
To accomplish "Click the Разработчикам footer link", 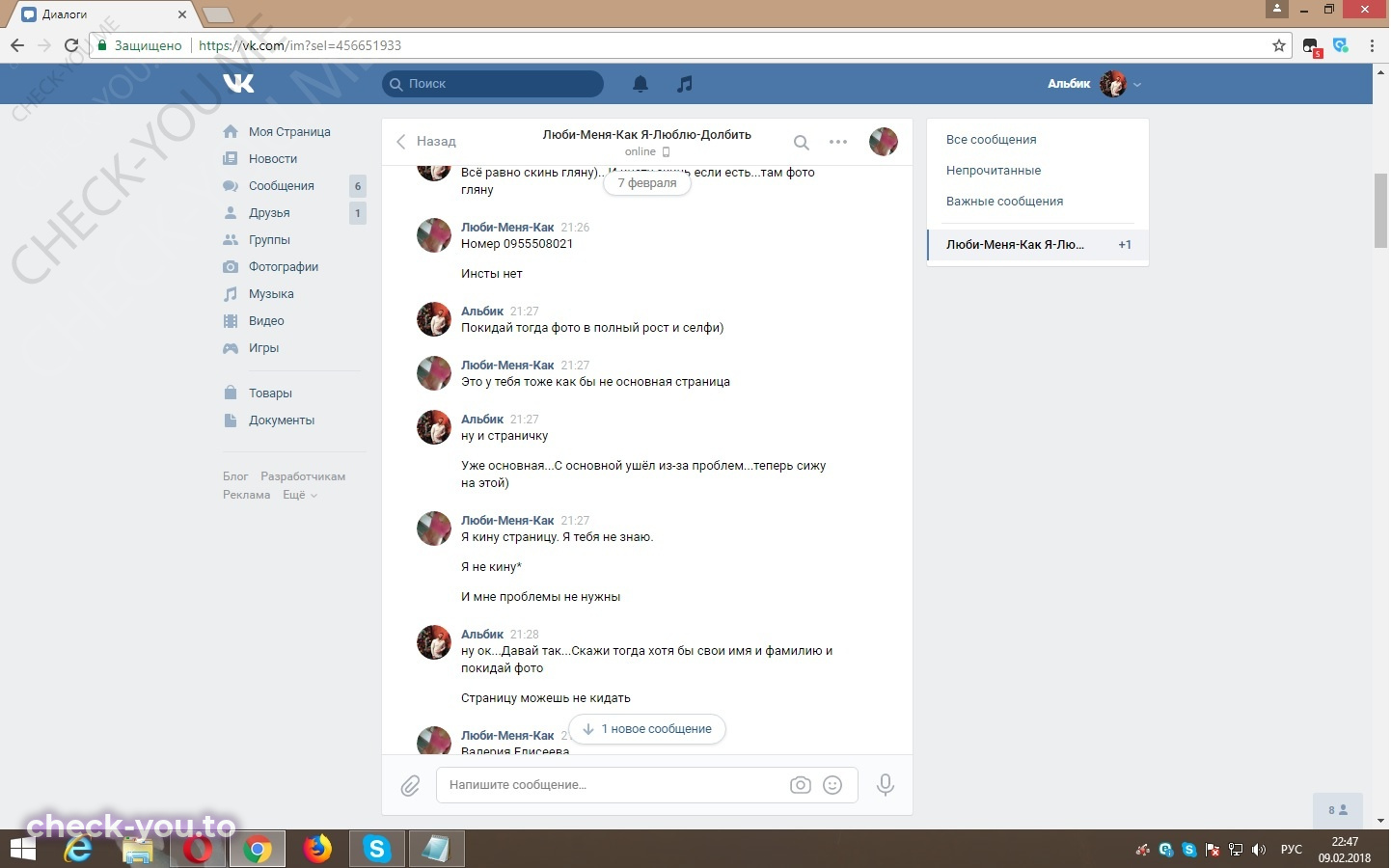I will point(303,476).
